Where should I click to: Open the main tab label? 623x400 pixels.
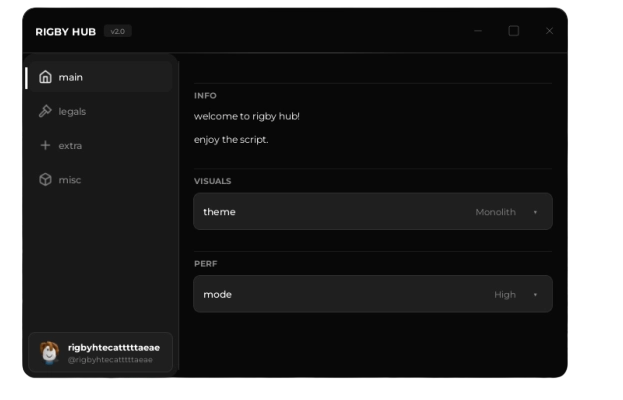71,77
